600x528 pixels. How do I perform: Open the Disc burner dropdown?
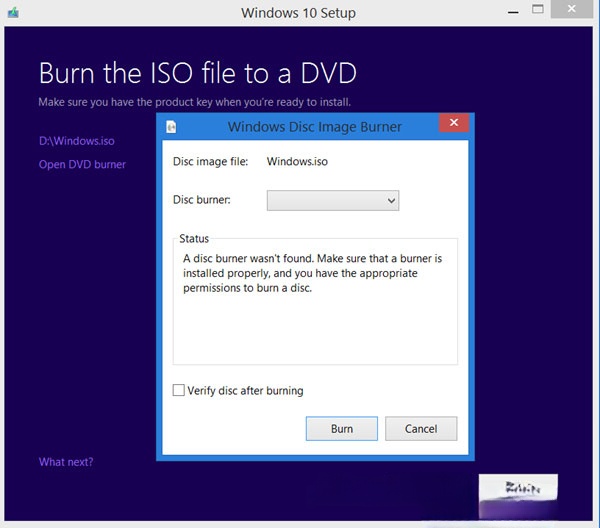click(x=333, y=200)
